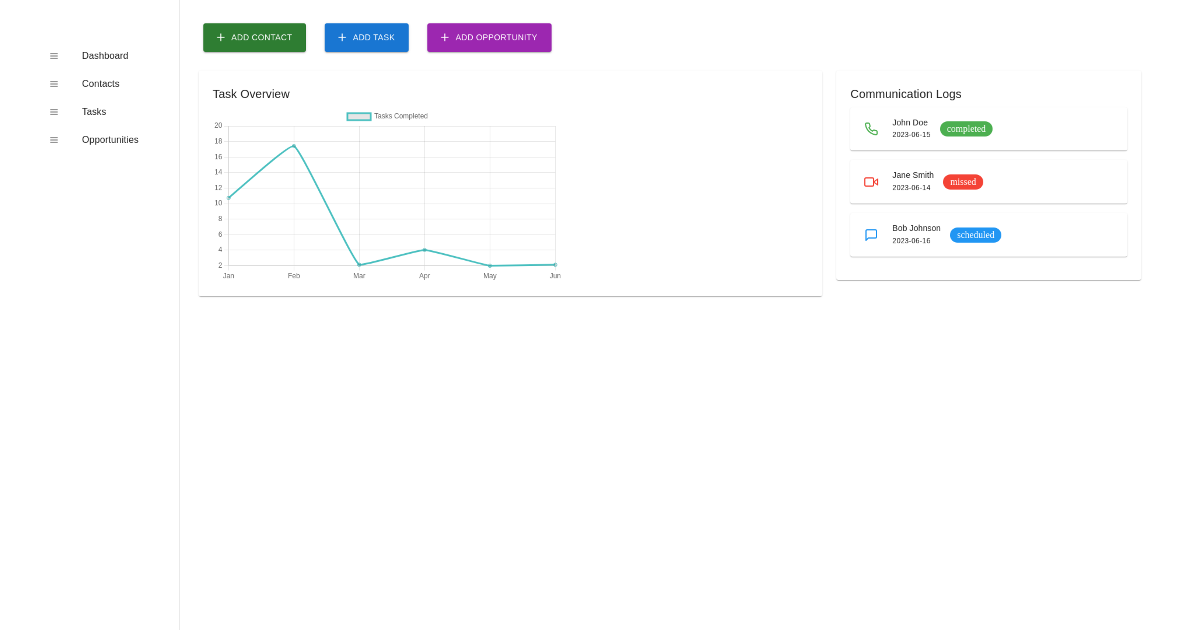Click the menu icon next to Contacts
The height and width of the screenshot is (630, 1200).
[x=54, y=84]
